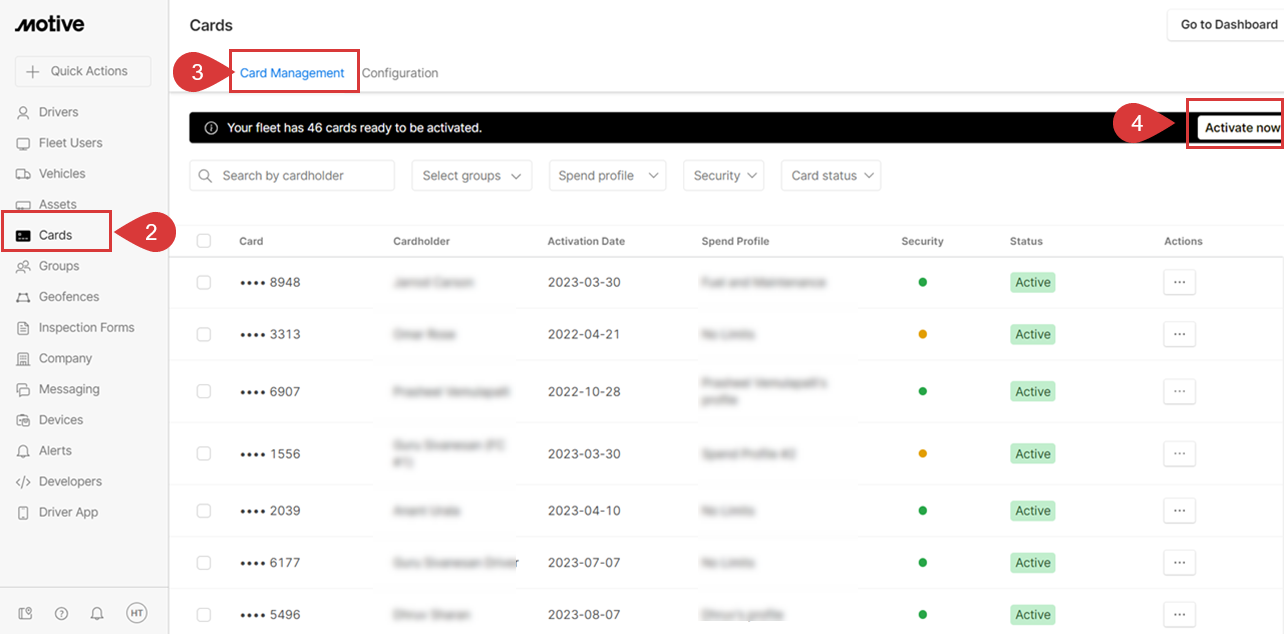Image resolution: width=1284 pixels, height=634 pixels.
Task: Open the Security filter dropdown
Action: click(724, 175)
